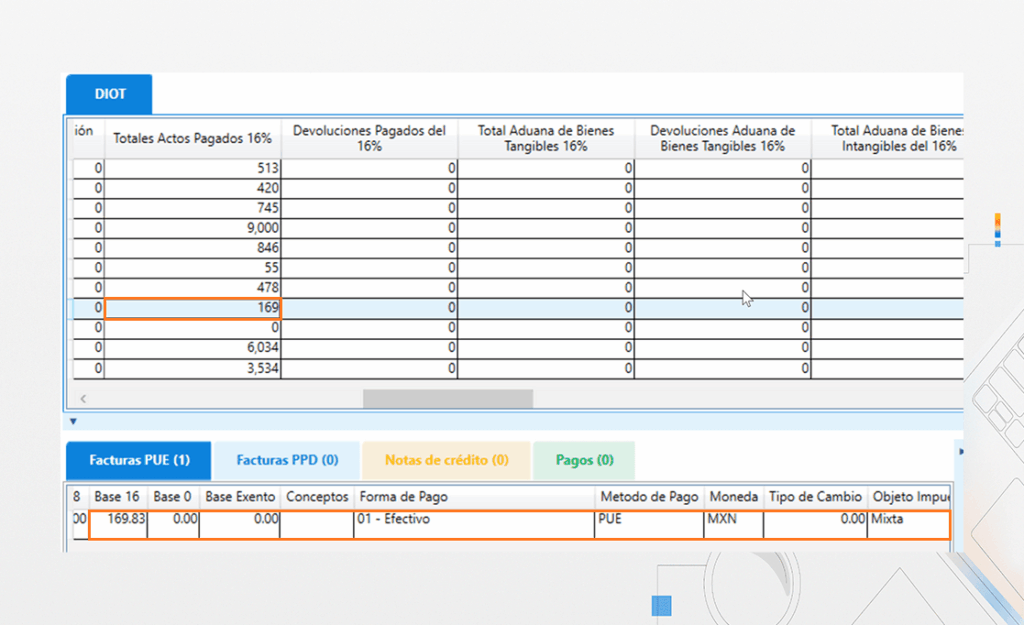Click the 01 - Efectivo cell

coord(473,519)
